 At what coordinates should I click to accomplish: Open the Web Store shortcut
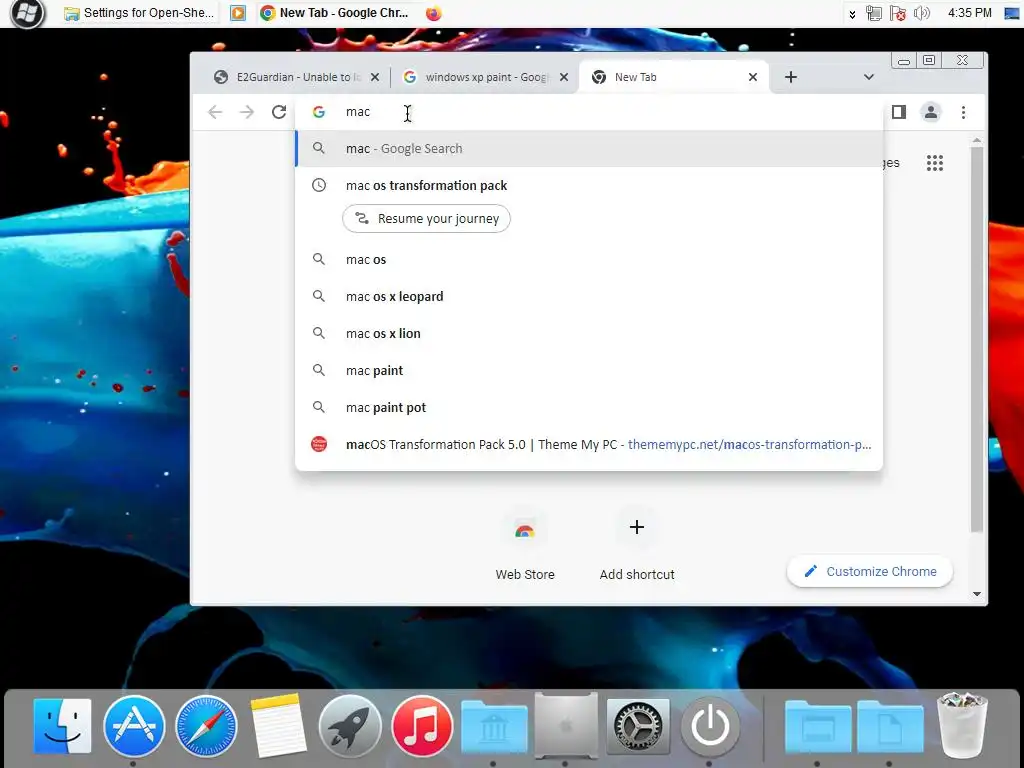click(525, 545)
